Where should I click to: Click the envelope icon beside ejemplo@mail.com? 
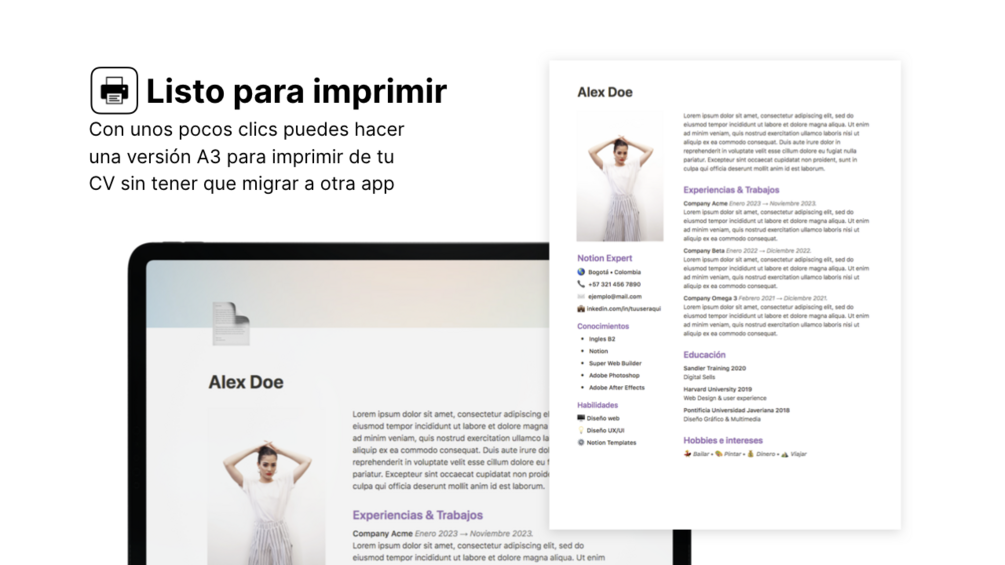(x=581, y=296)
